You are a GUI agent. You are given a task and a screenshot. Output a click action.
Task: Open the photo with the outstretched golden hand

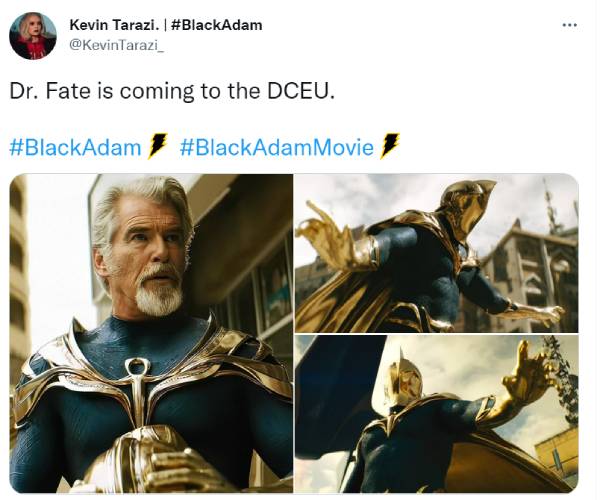[x=436, y=414]
